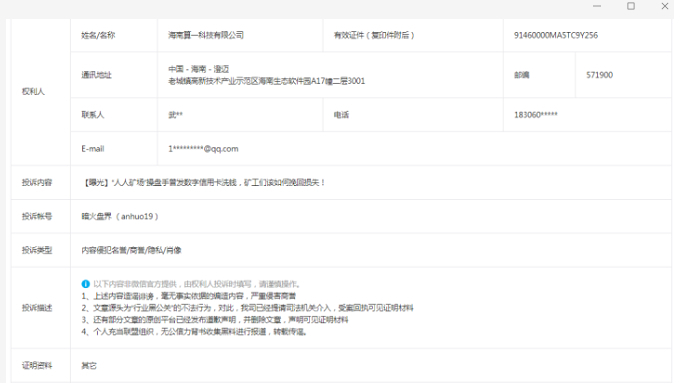Click complaint type 内容侵犯名誉/商誉/隐私/肖像
The height and width of the screenshot is (383, 674).
pos(132,250)
